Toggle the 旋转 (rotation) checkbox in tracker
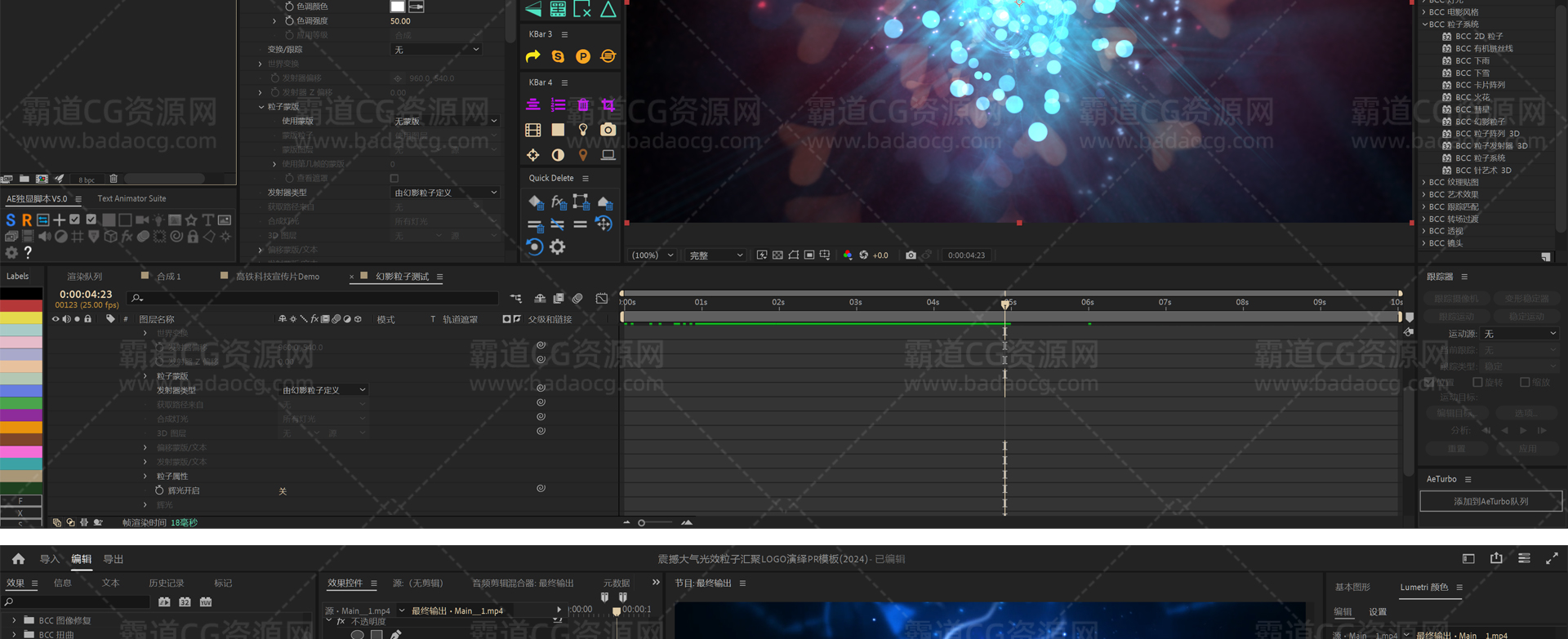Viewport: 1568px width, 639px height. (x=1477, y=382)
